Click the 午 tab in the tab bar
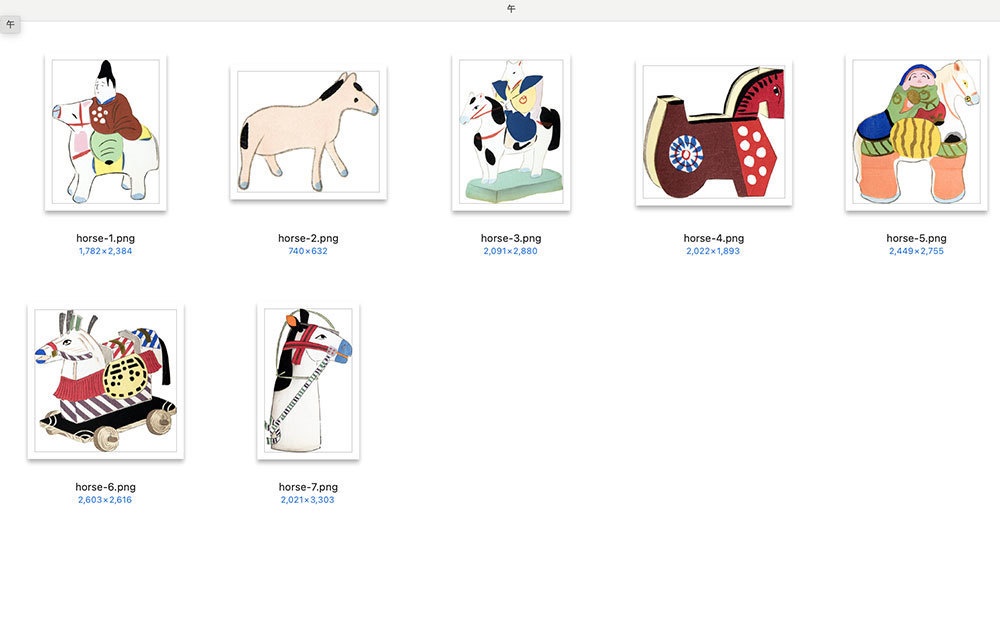The image size is (1000, 618). tap(10, 25)
